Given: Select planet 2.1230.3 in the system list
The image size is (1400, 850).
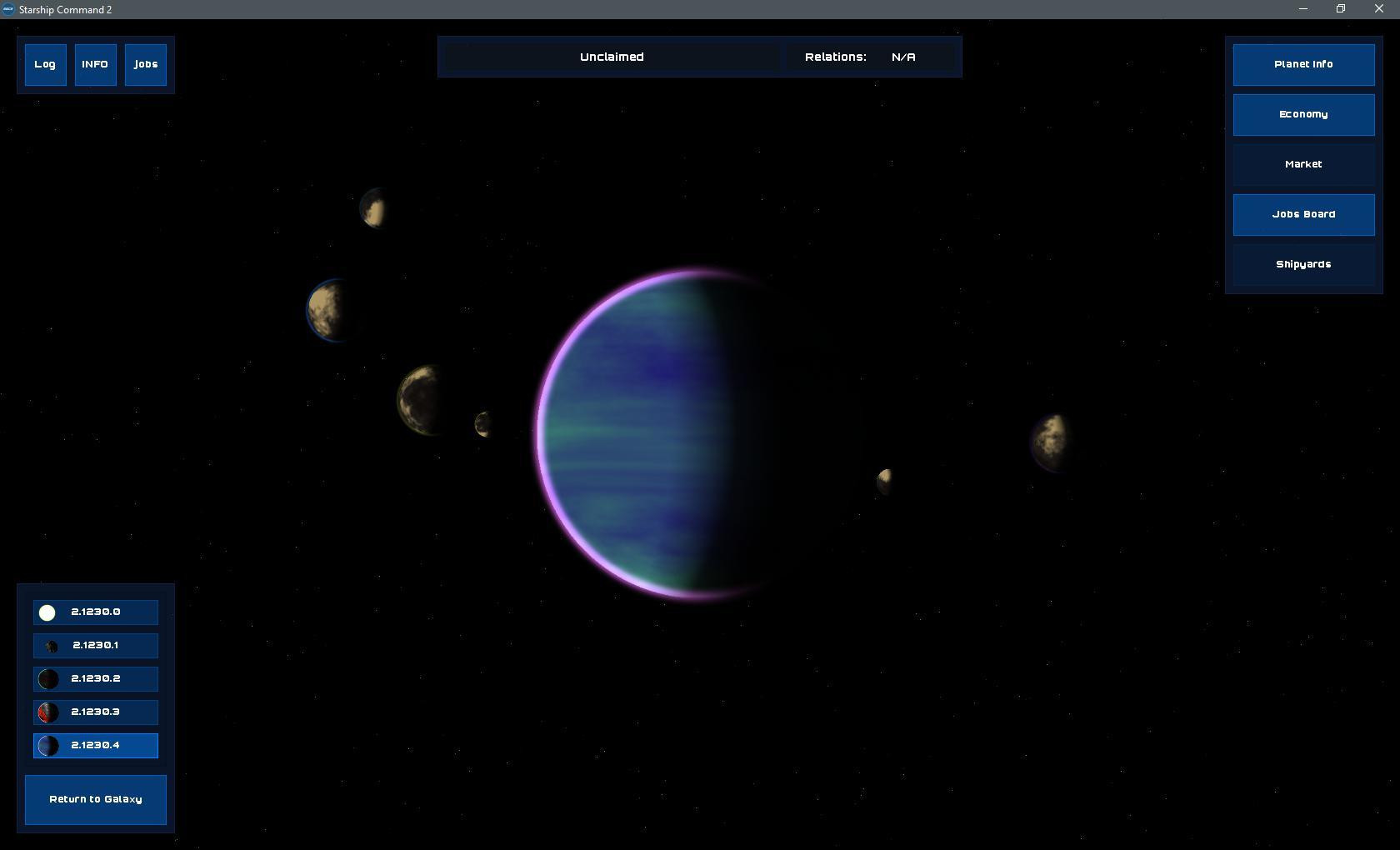Looking at the screenshot, I should 96,712.
